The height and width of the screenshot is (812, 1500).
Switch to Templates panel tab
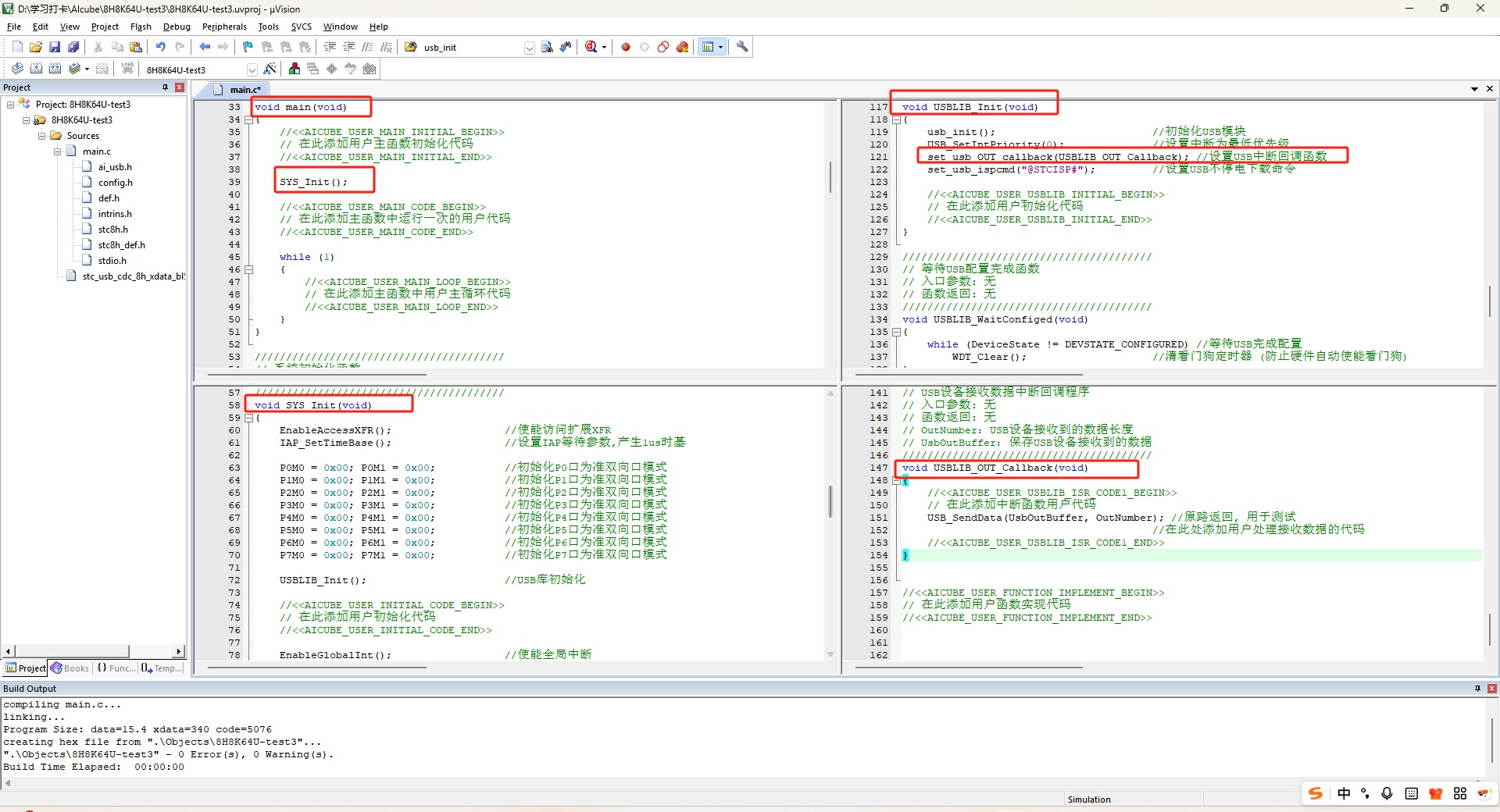[x=162, y=668]
